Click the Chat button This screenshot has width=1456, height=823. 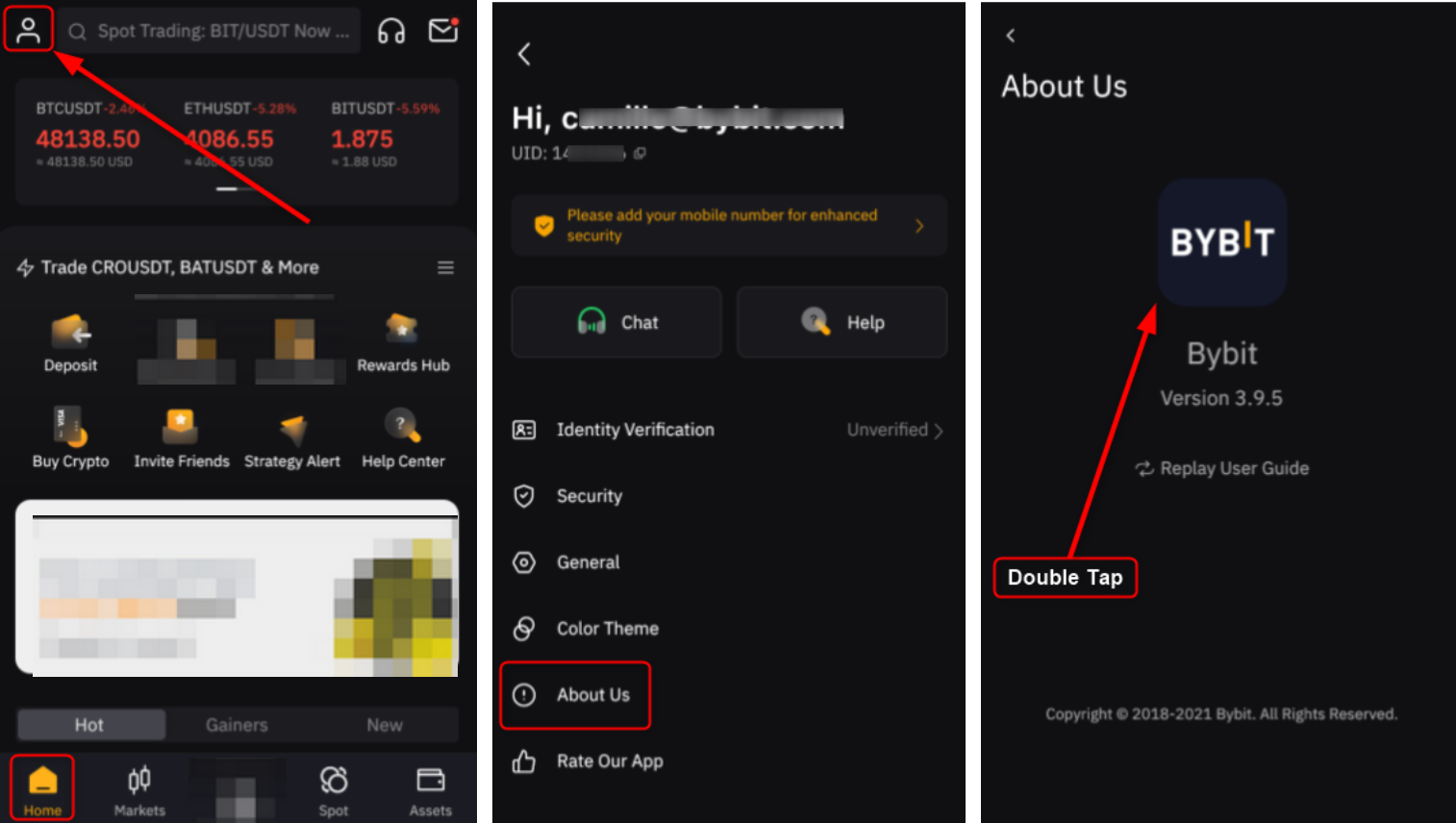pos(616,322)
